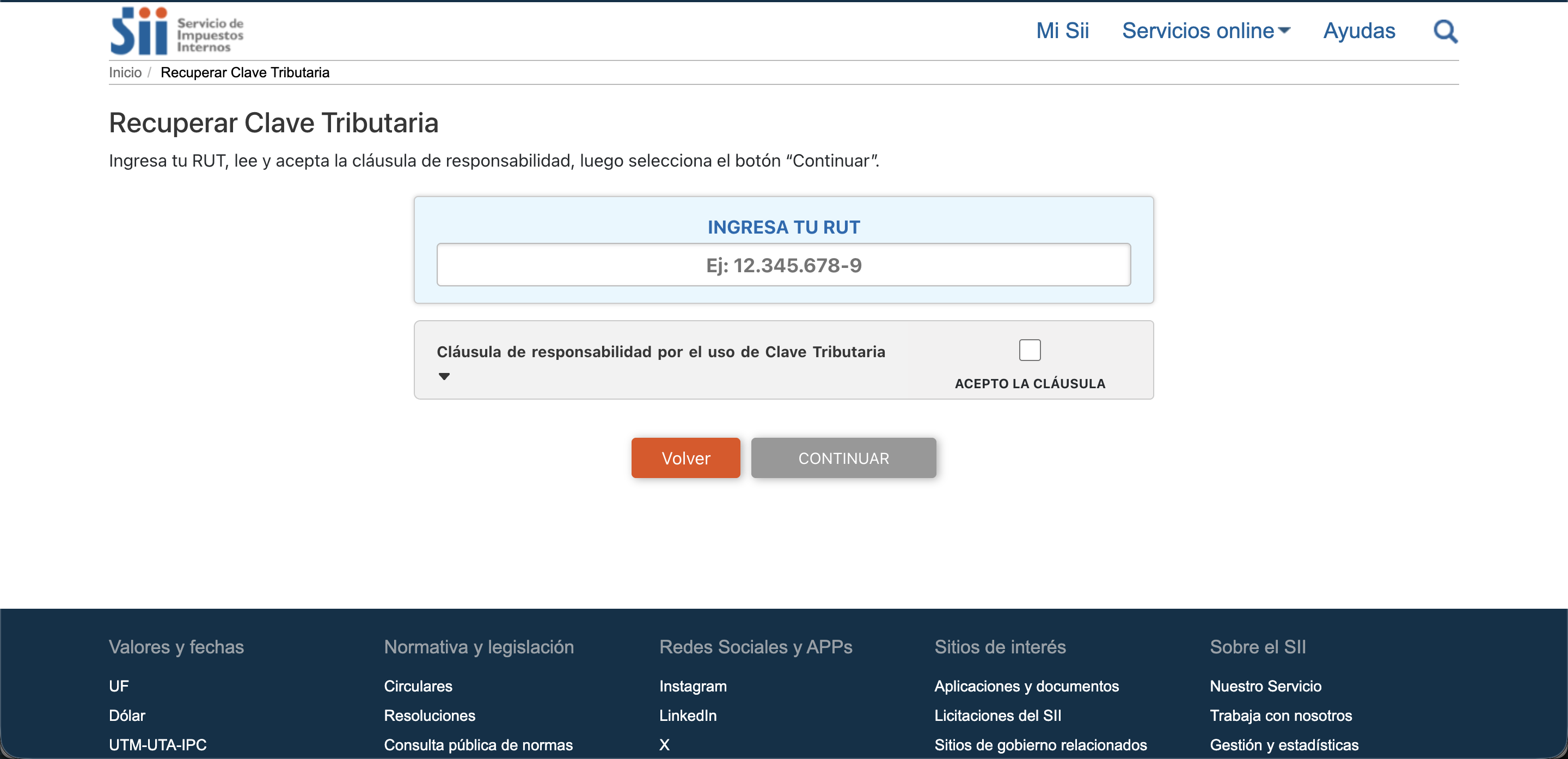Image resolution: width=1568 pixels, height=759 pixels.
Task: Check the Acepto la cláusula checkbox
Action: 1030,350
